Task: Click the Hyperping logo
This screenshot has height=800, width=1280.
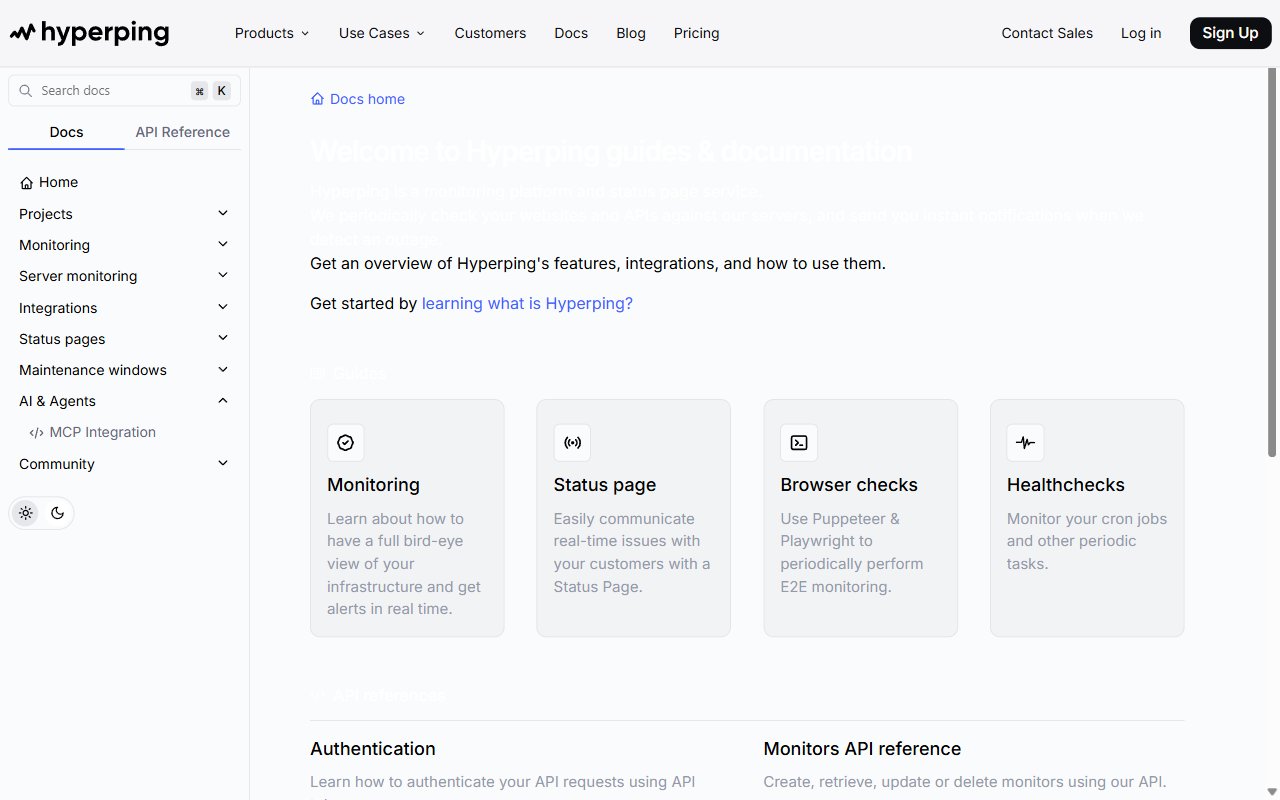Action: (90, 33)
